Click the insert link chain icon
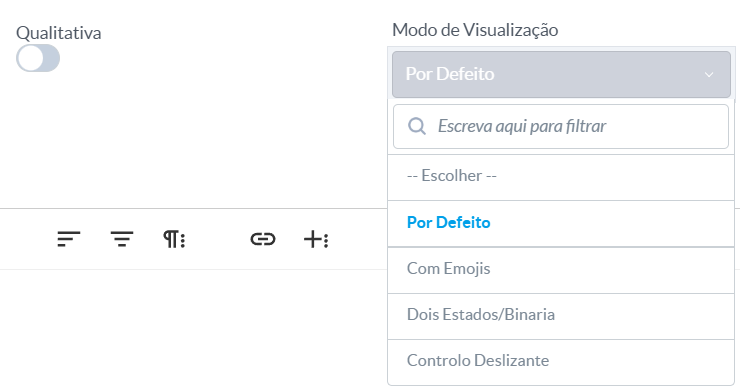The image size is (740, 388). click(263, 239)
